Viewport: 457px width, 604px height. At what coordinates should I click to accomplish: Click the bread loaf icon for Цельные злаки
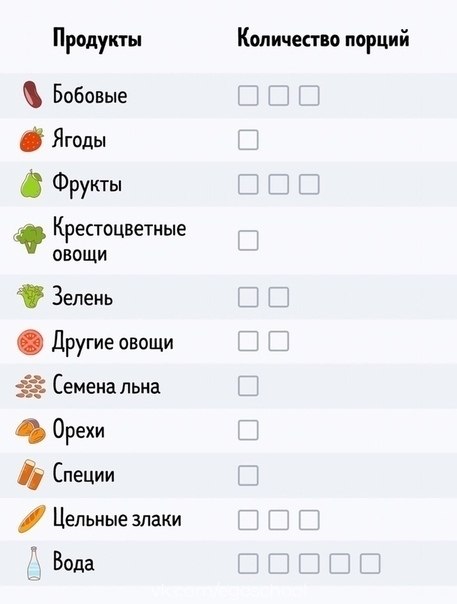click(32, 519)
